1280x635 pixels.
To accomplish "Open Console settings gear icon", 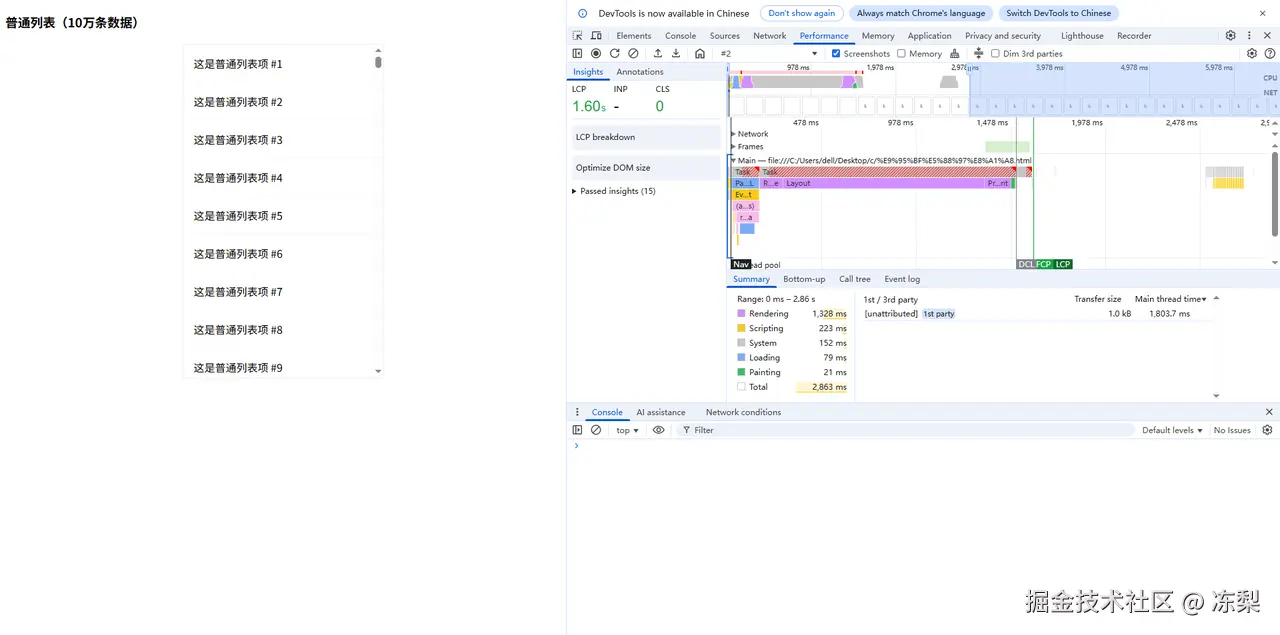I will pos(1267,430).
